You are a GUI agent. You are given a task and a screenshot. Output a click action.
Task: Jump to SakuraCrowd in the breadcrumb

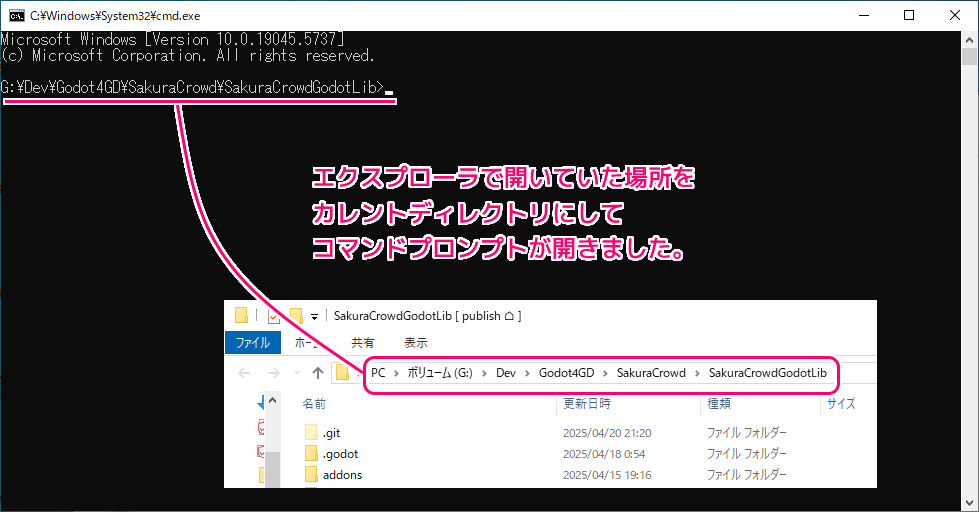[651, 373]
